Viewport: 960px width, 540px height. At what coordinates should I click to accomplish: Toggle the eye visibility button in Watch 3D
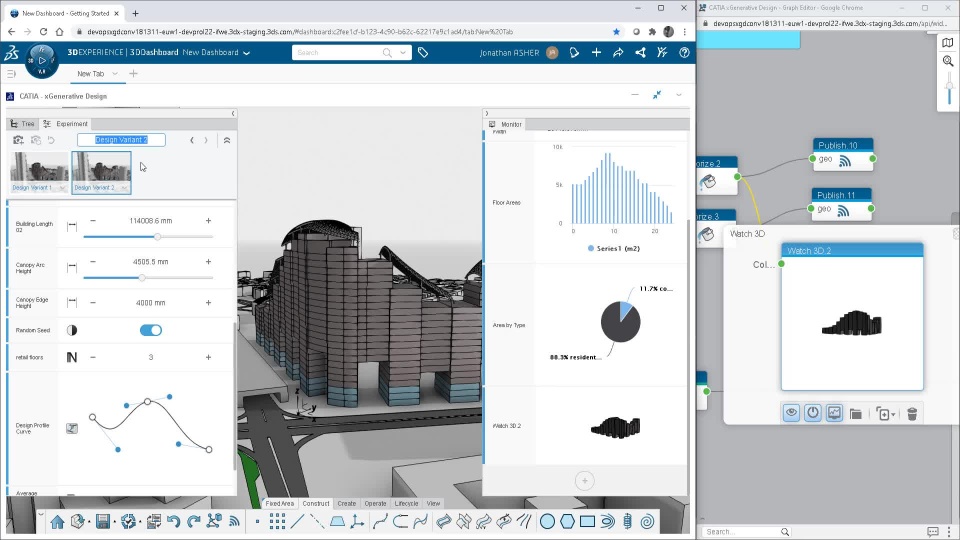(791, 413)
